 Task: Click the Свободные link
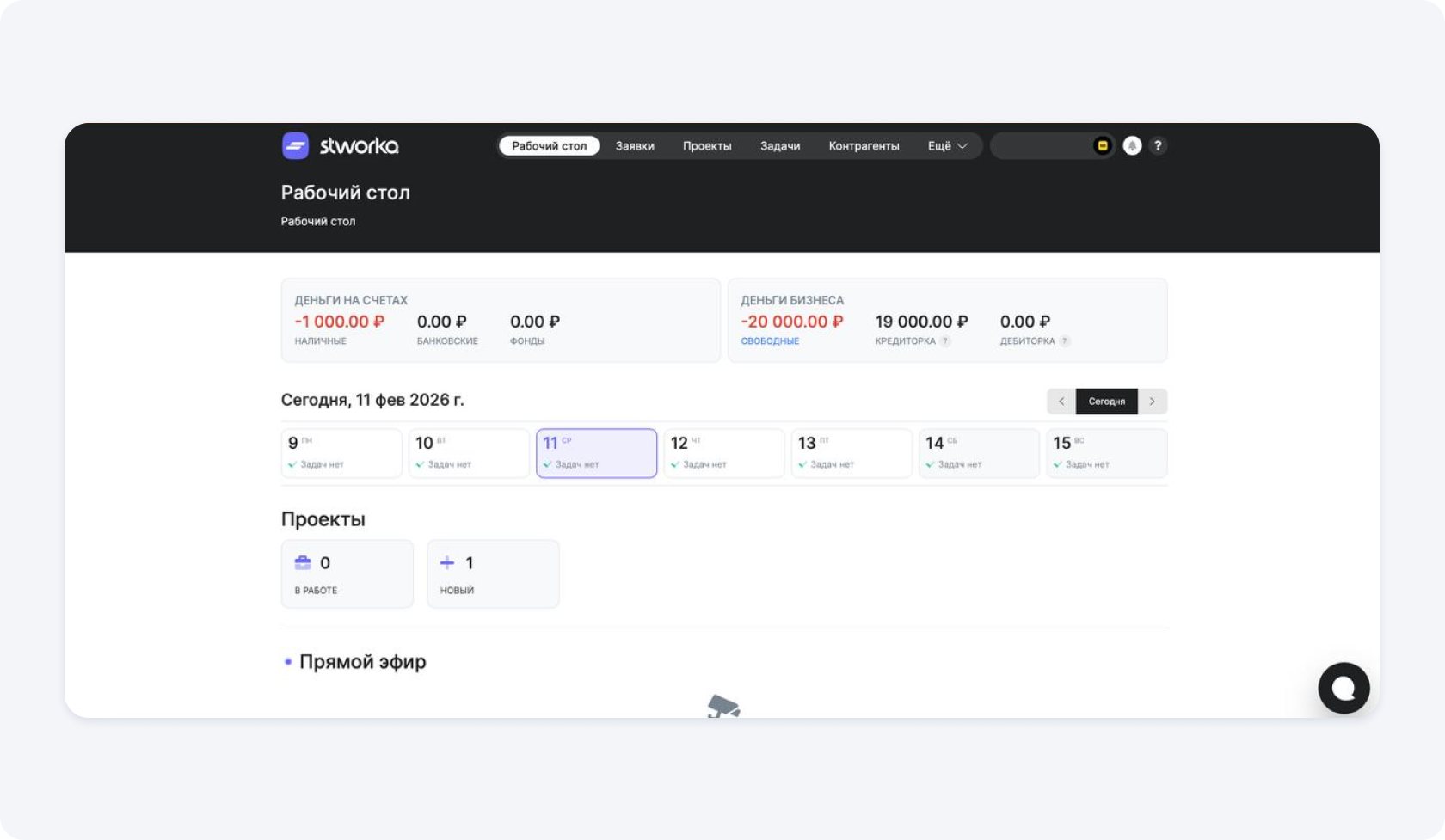coord(770,341)
